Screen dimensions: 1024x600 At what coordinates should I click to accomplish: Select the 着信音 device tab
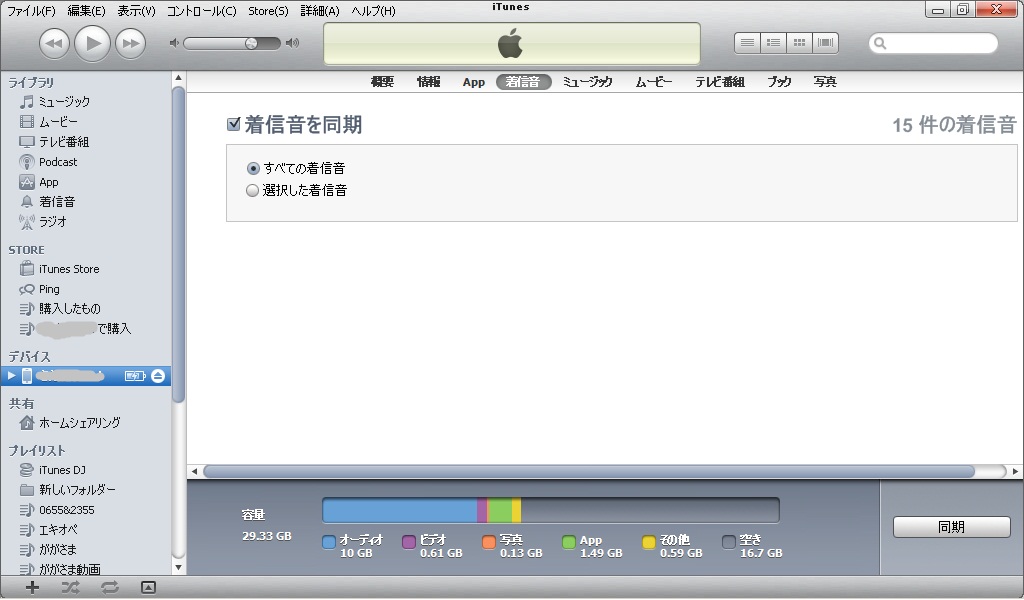coord(524,82)
